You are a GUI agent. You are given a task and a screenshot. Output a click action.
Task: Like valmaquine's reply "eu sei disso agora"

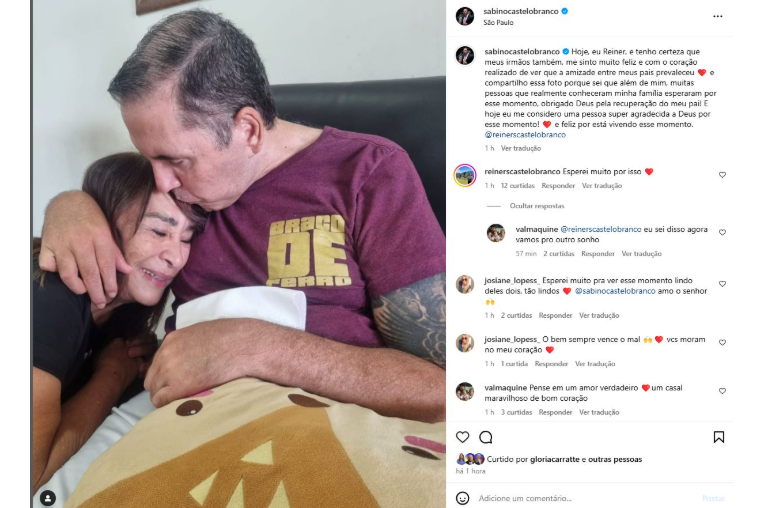pyautogui.click(x=722, y=232)
